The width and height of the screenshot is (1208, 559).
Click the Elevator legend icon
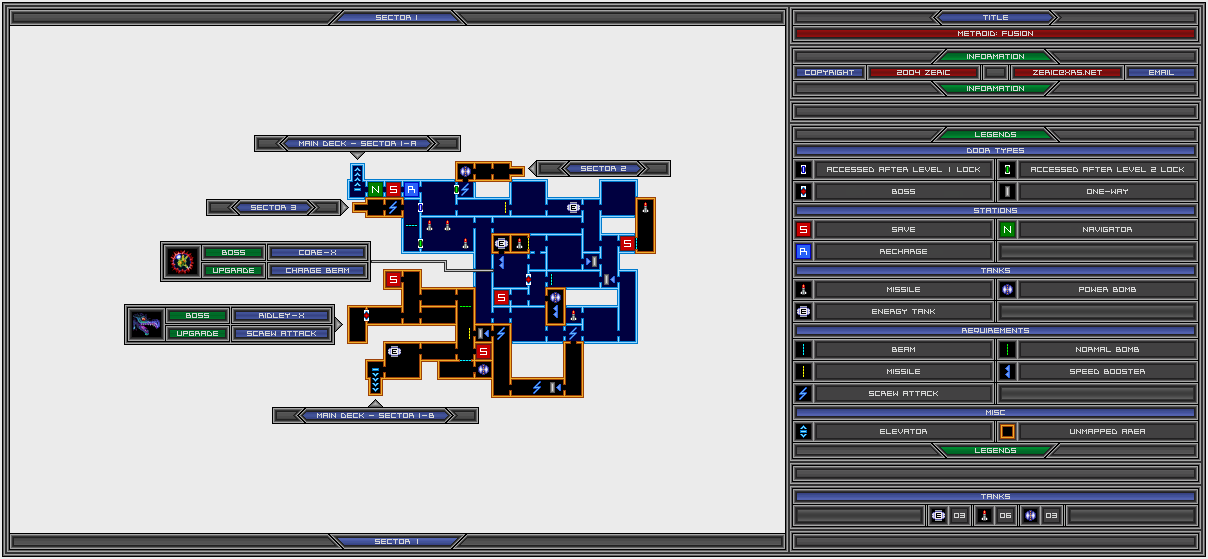tap(803, 432)
